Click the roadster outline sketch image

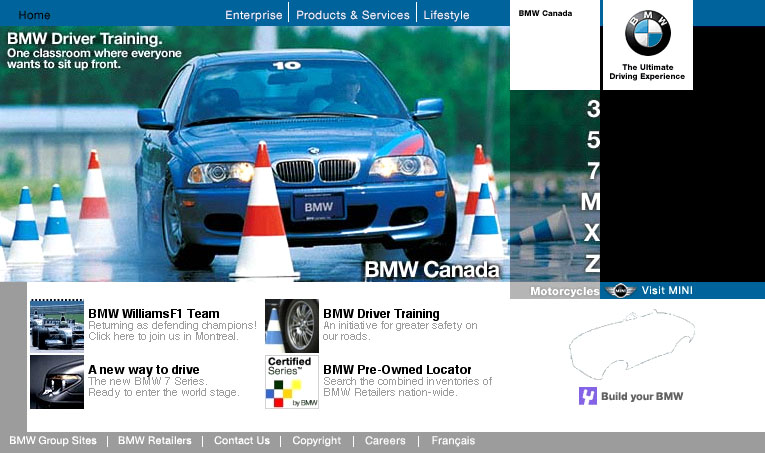[632, 344]
